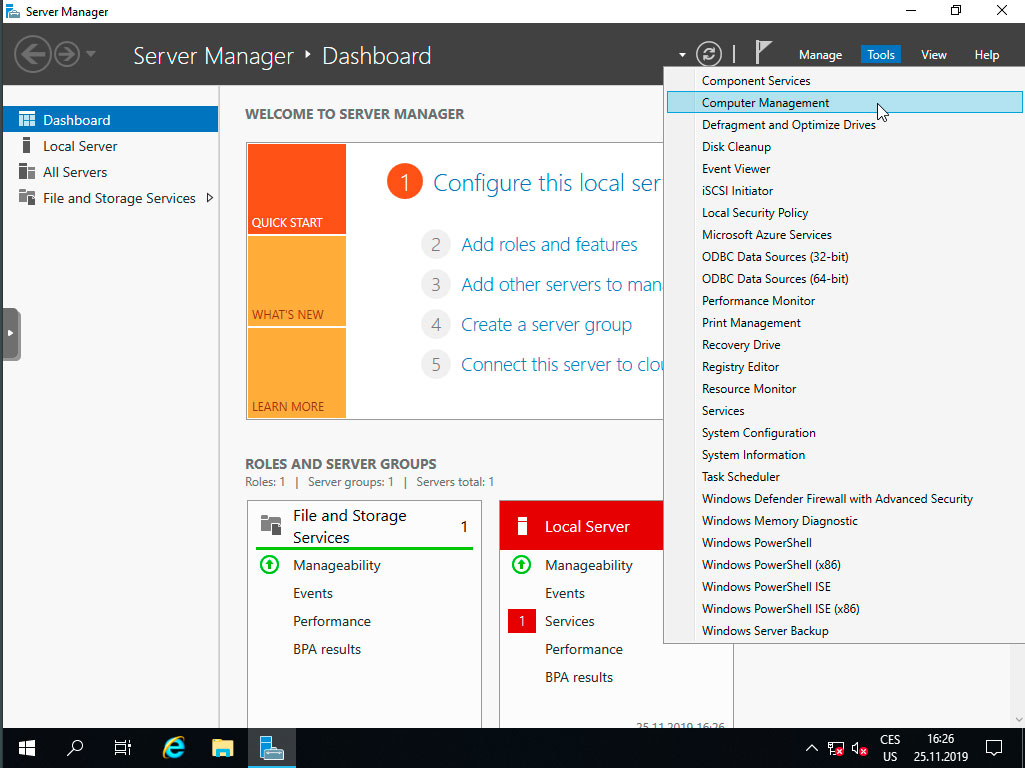Click the Task View taskbar icon

click(x=122, y=747)
